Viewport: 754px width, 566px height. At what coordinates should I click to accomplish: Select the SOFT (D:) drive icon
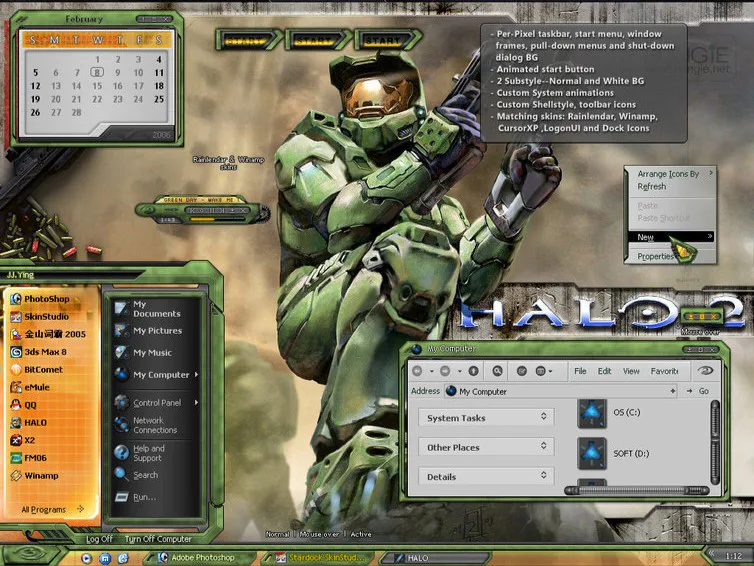tap(591, 453)
